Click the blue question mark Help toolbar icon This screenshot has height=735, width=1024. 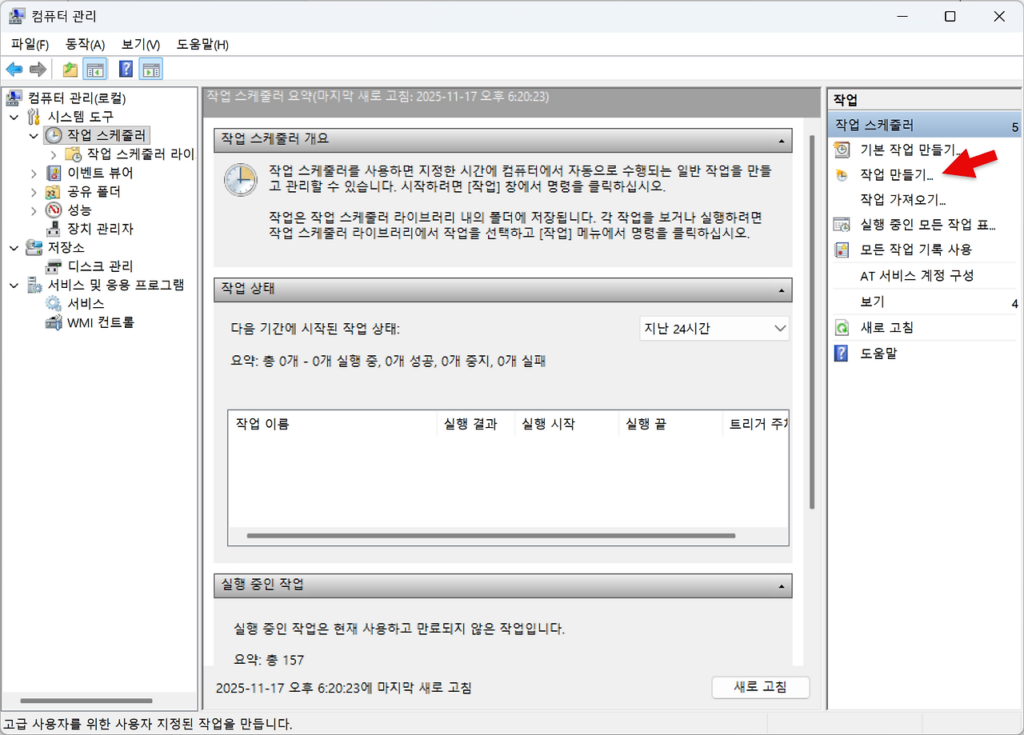126,69
